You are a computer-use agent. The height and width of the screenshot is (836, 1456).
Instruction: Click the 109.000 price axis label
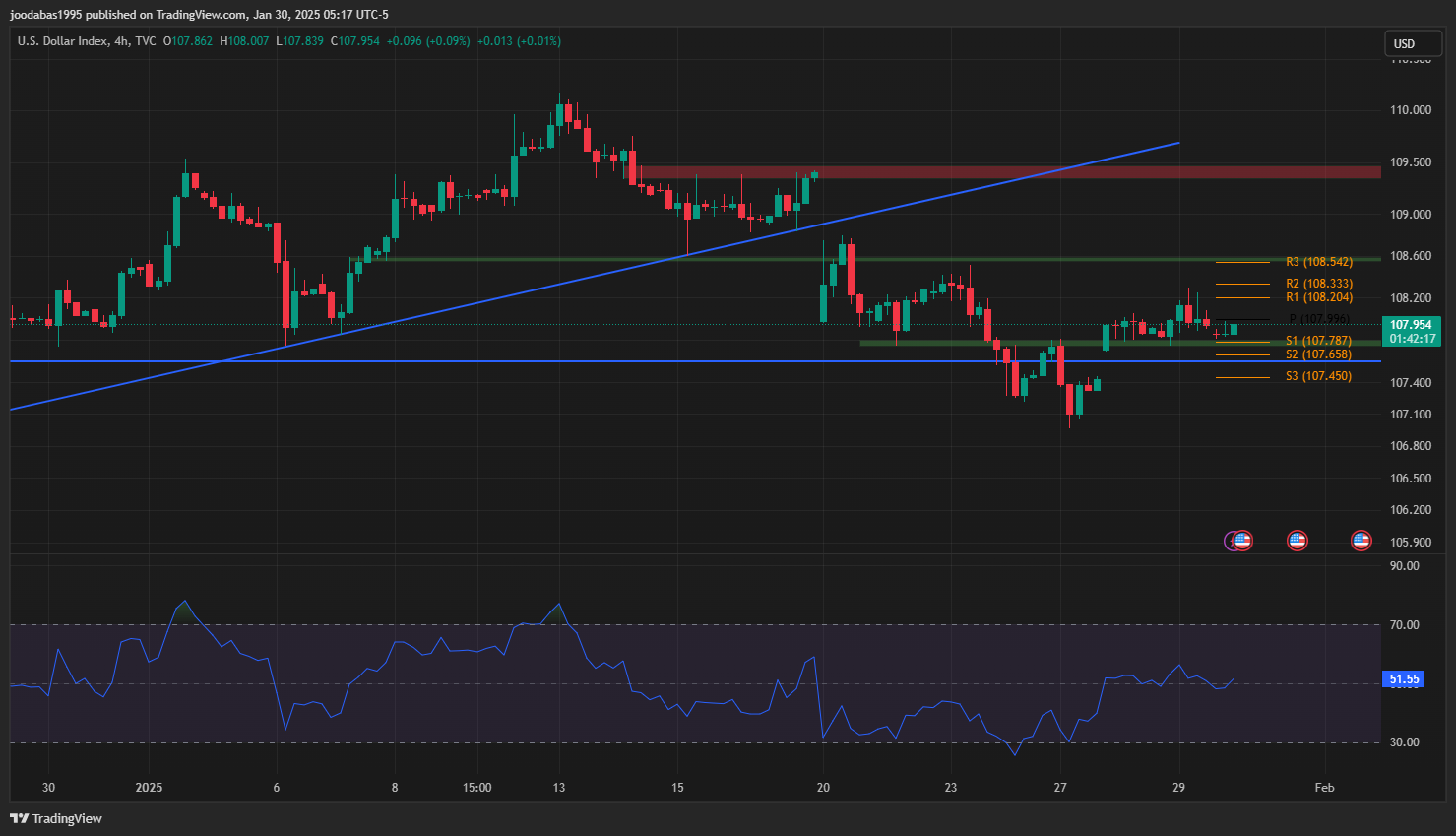tap(1411, 215)
